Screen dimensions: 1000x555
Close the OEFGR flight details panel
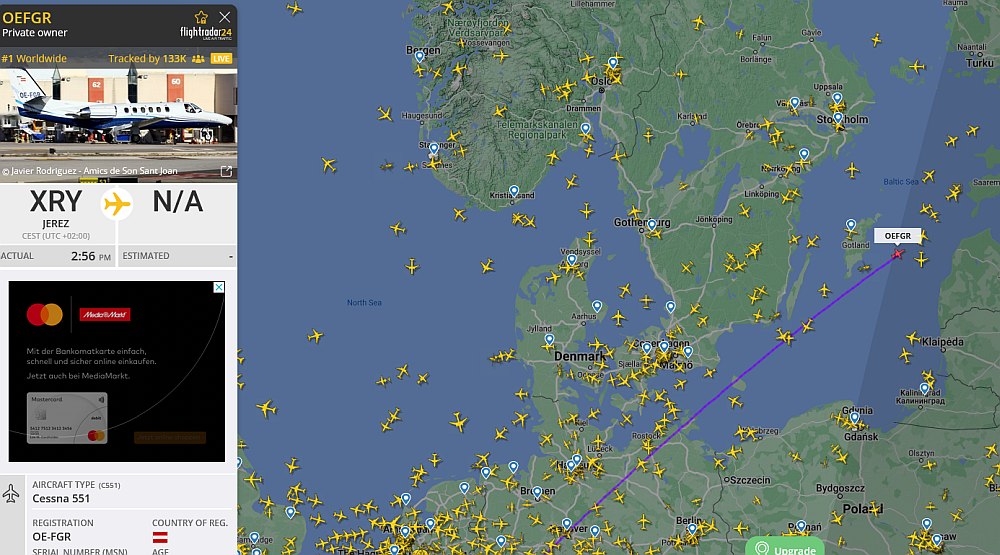click(224, 17)
